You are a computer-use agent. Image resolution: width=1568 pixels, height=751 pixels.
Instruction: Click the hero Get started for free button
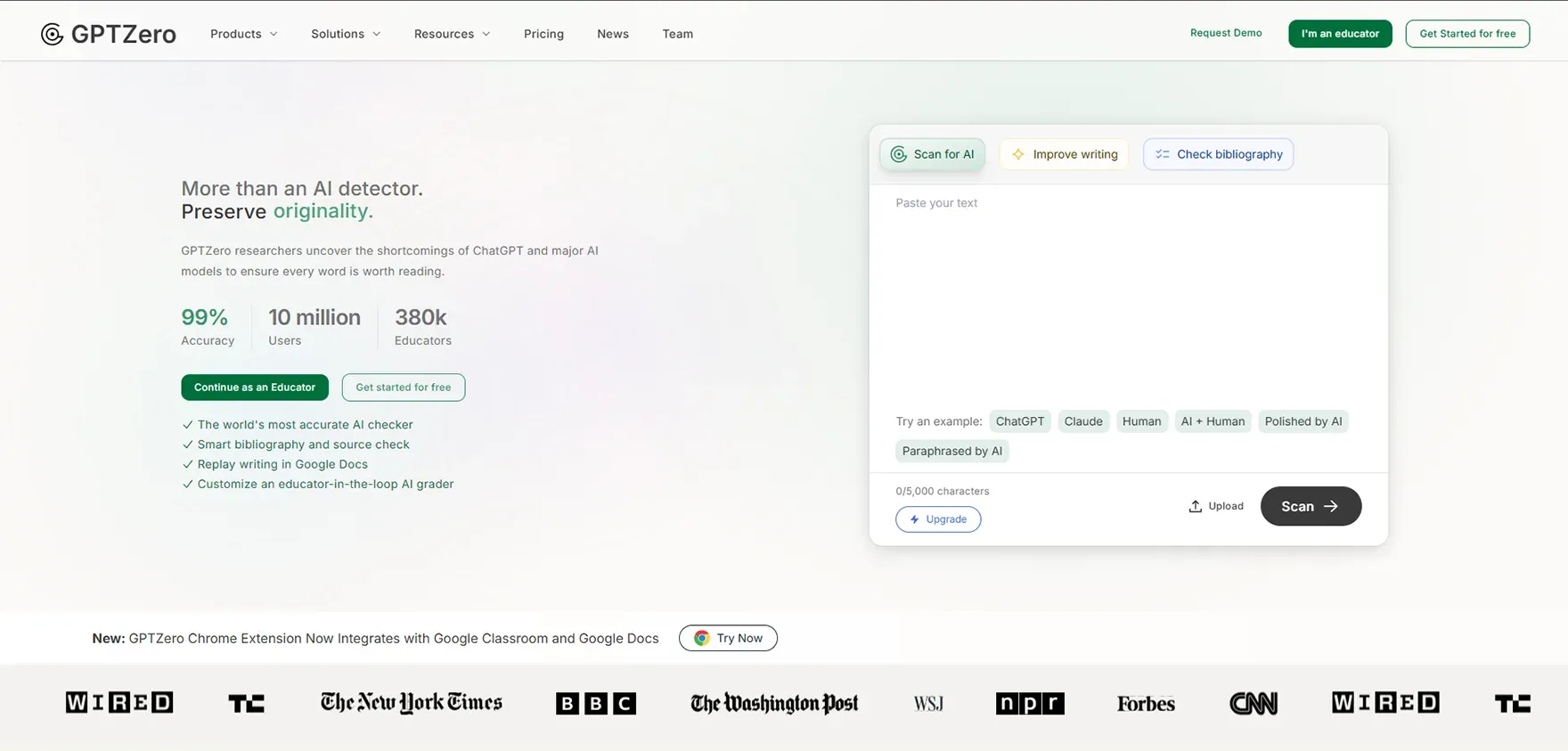(404, 388)
